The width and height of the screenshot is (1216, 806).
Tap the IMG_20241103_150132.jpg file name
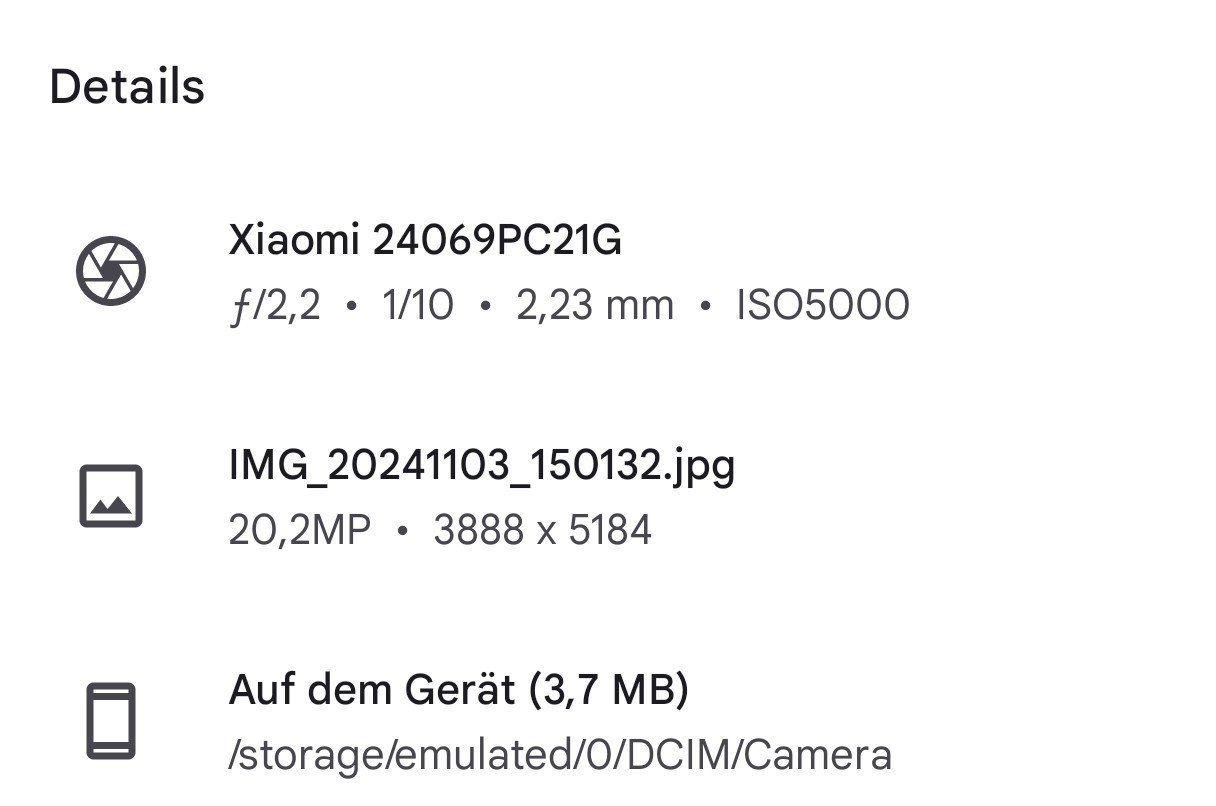482,466
